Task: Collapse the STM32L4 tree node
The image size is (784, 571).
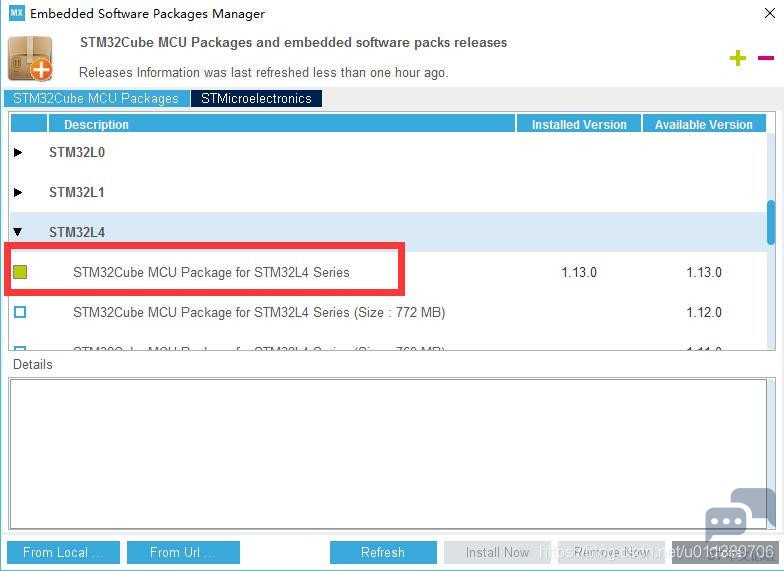Action: [x=18, y=232]
